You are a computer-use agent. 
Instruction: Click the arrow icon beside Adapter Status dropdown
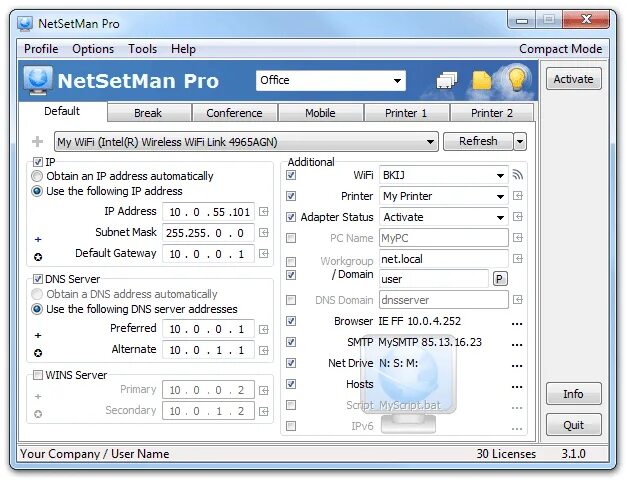[x=518, y=217]
